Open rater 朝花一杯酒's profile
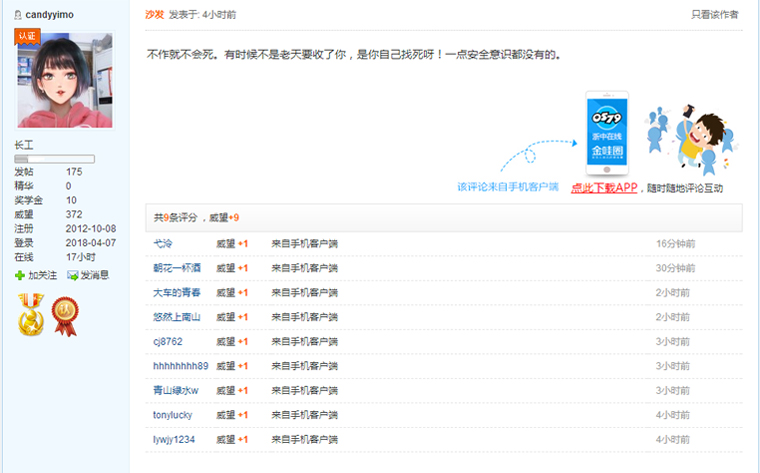 (177, 268)
